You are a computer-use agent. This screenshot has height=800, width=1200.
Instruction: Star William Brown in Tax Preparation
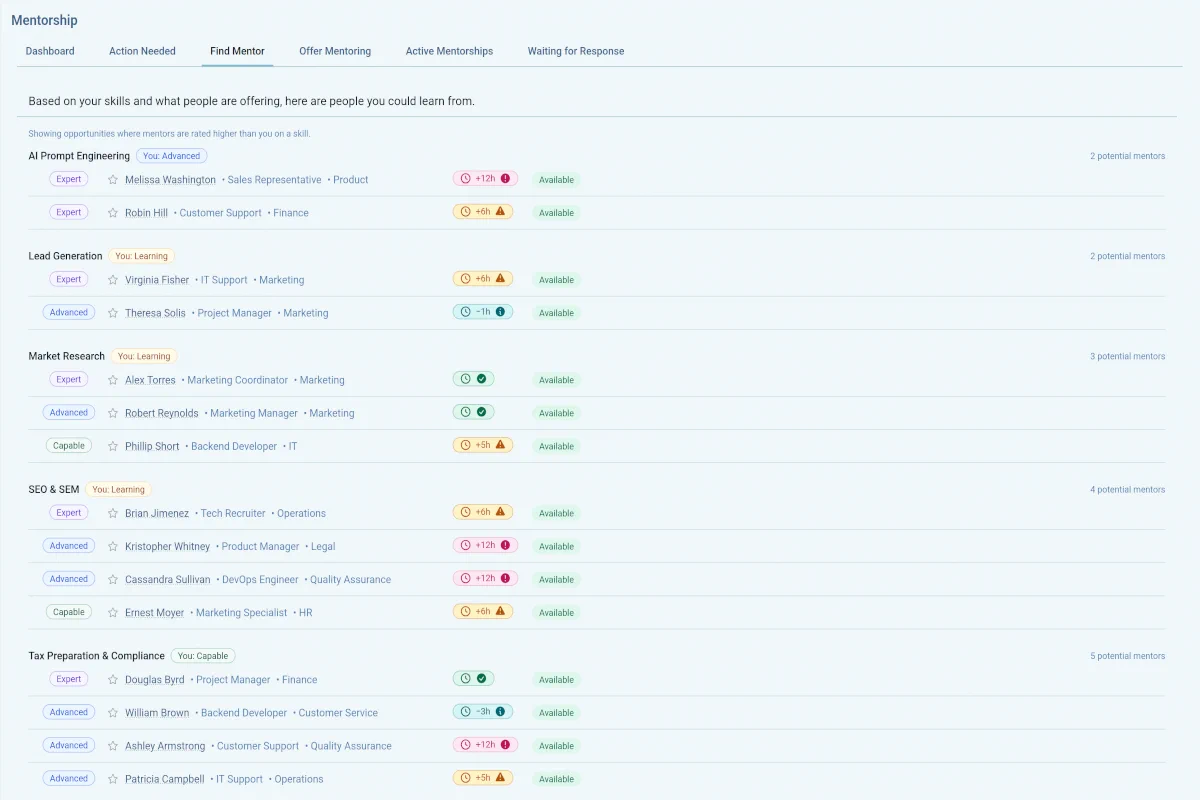(113, 712)
